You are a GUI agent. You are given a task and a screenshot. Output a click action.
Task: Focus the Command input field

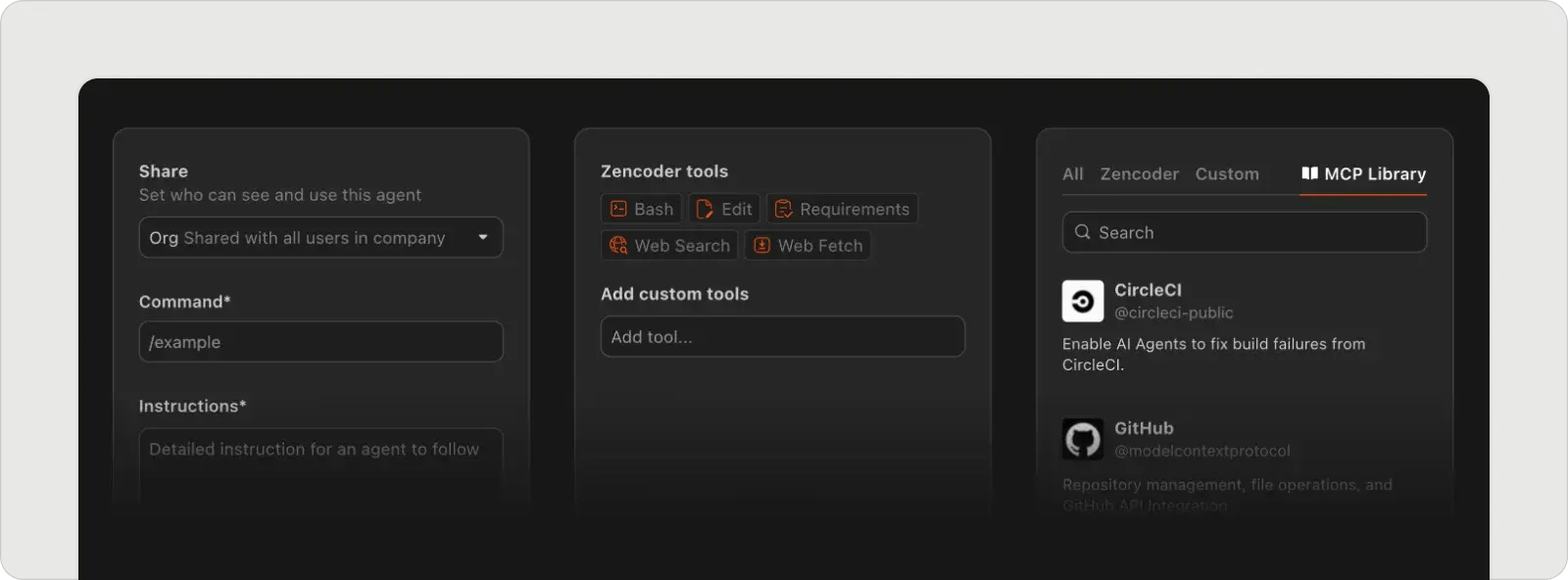coord(320,342)
